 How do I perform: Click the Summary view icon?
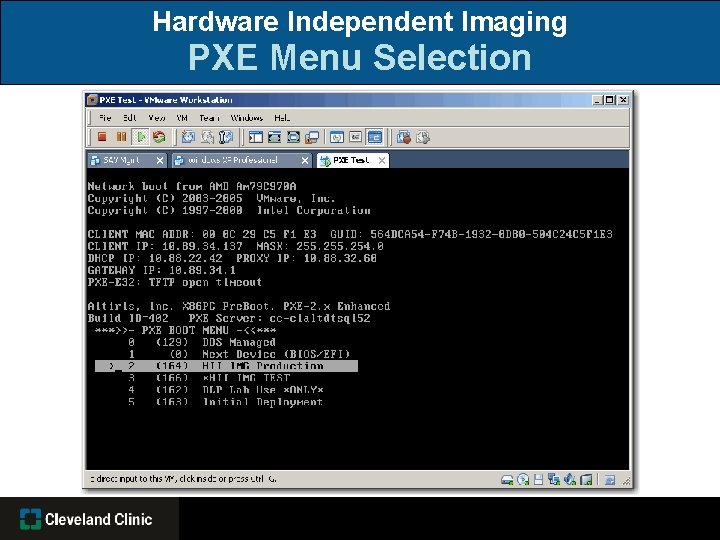tap(337, 137)
